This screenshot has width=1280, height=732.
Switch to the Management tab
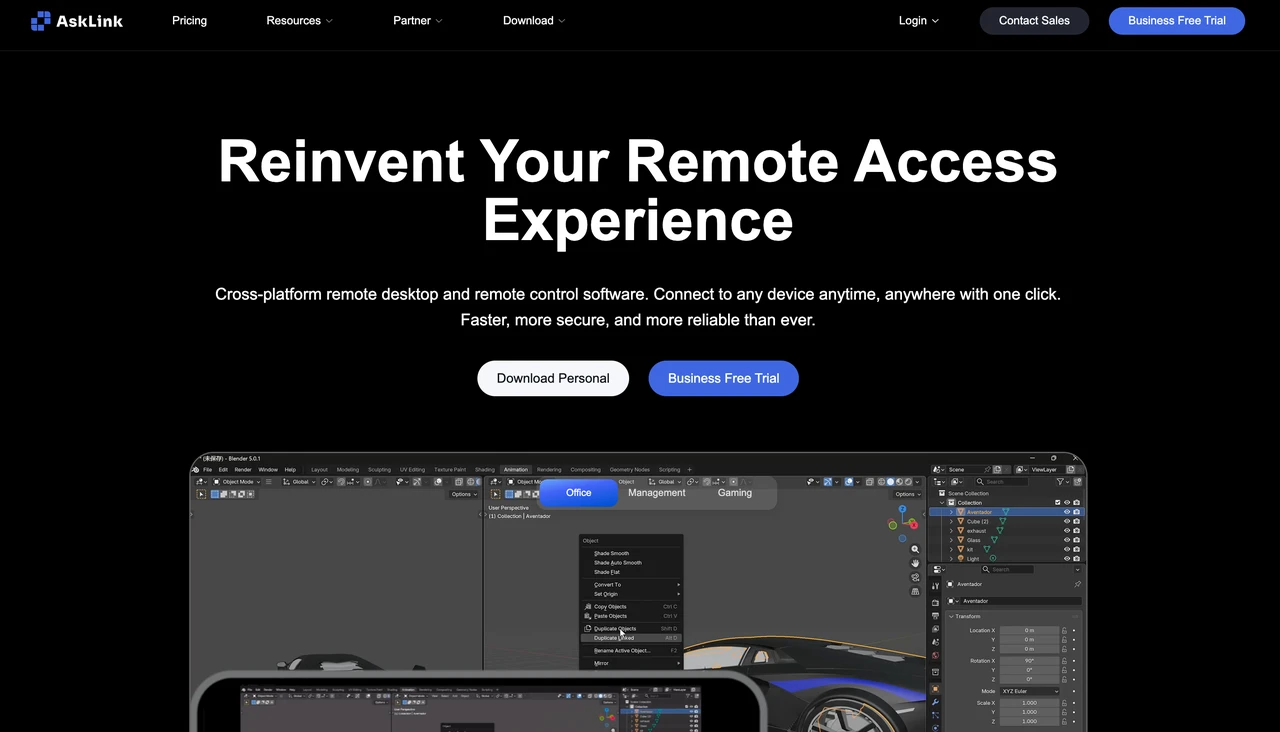[657, 493]
